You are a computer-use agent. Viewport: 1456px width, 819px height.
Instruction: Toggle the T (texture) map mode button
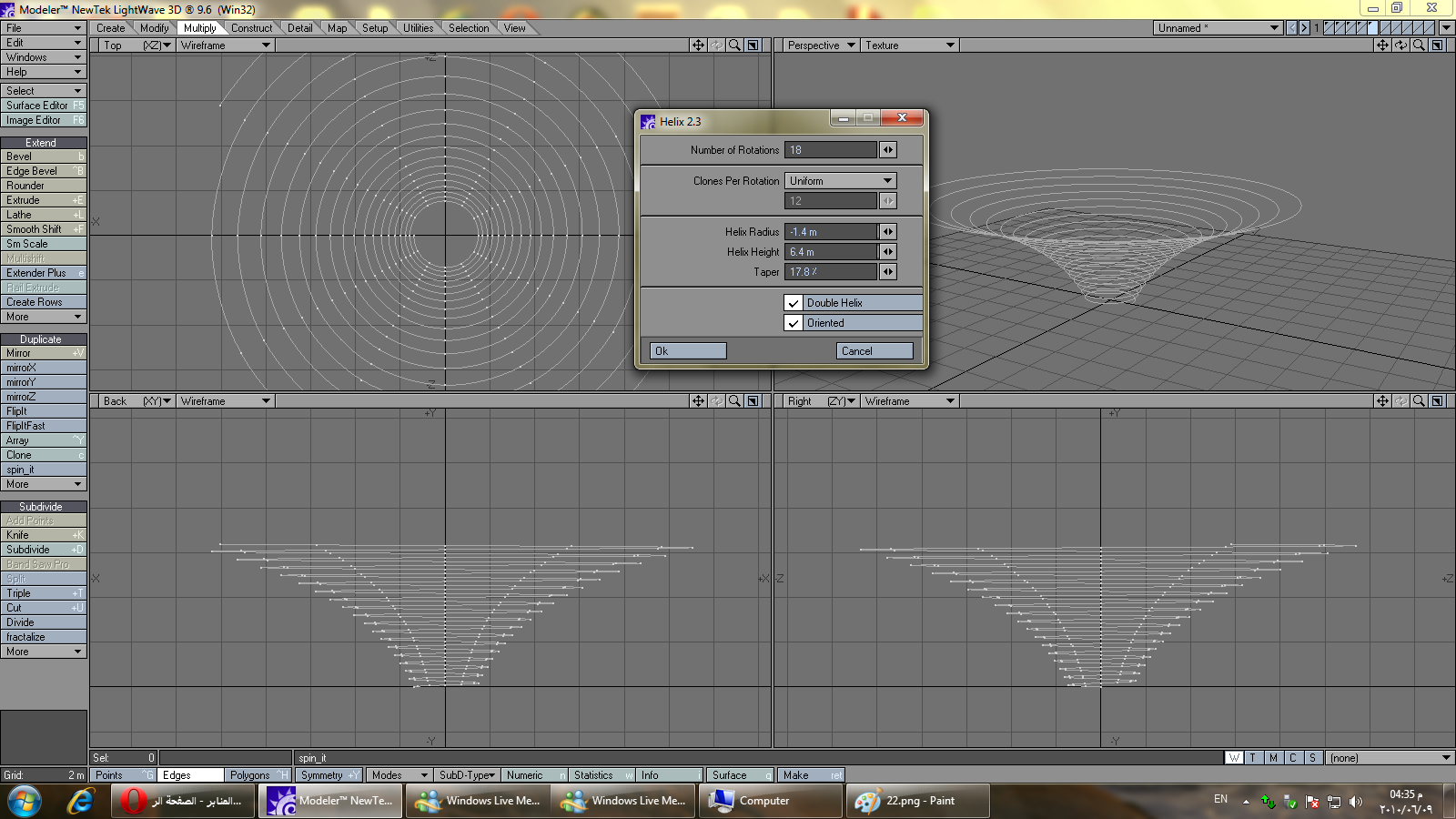click(1253, 757)
